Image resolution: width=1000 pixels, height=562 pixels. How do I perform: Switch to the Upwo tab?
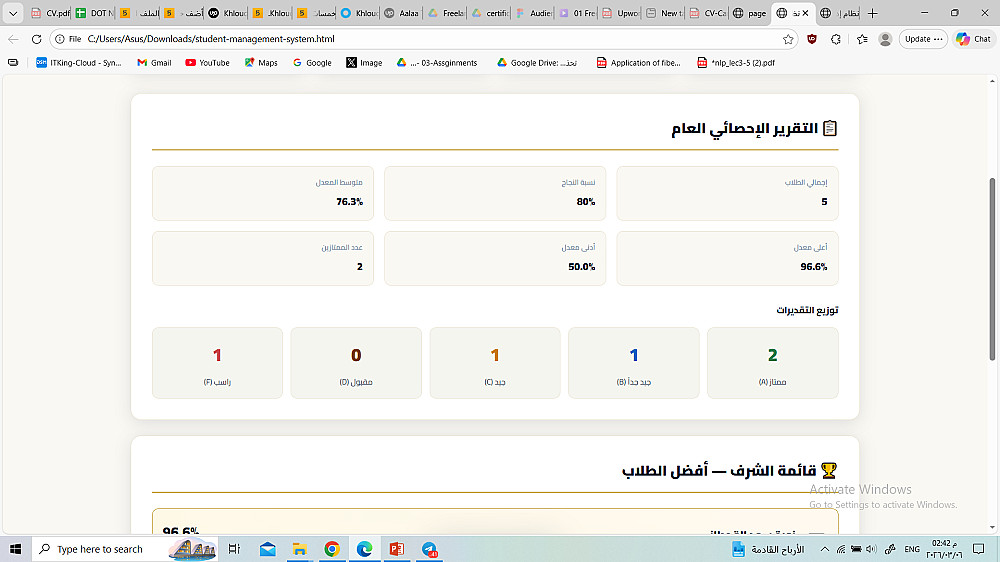point(620,13)
